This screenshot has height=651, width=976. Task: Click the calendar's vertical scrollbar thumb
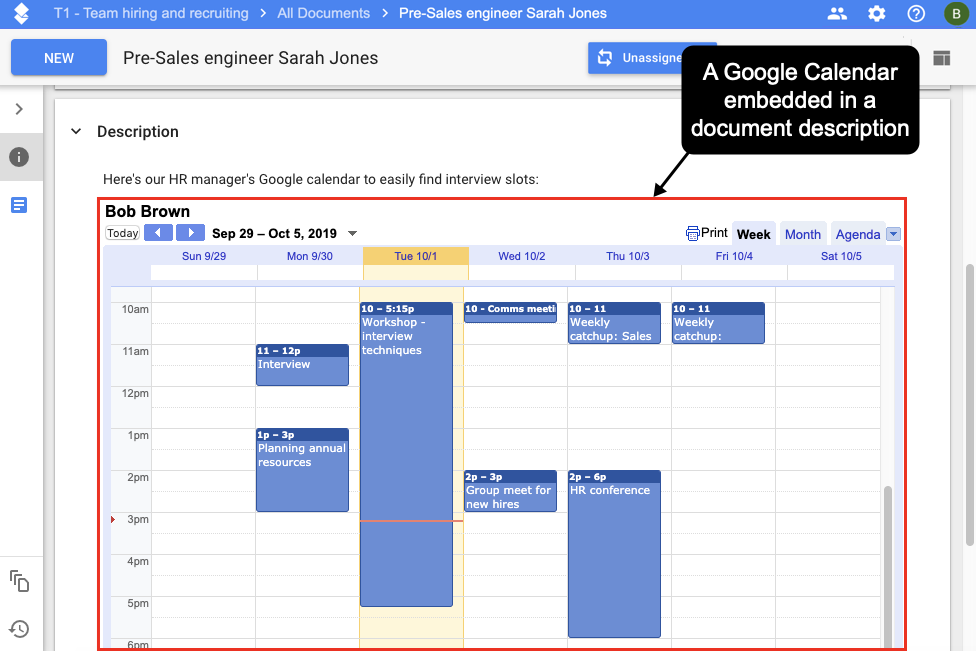(x=888, y=566)
